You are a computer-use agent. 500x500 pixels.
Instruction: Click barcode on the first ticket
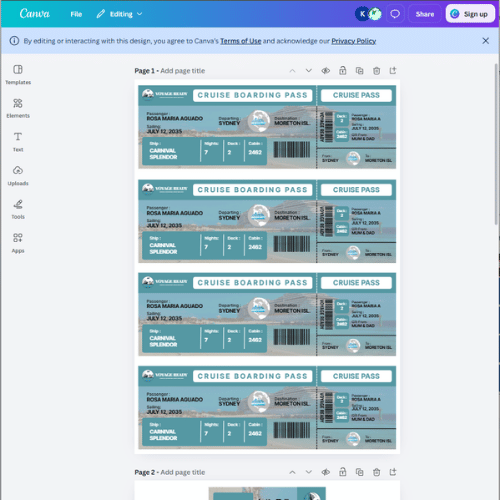[x=292, y=149]
